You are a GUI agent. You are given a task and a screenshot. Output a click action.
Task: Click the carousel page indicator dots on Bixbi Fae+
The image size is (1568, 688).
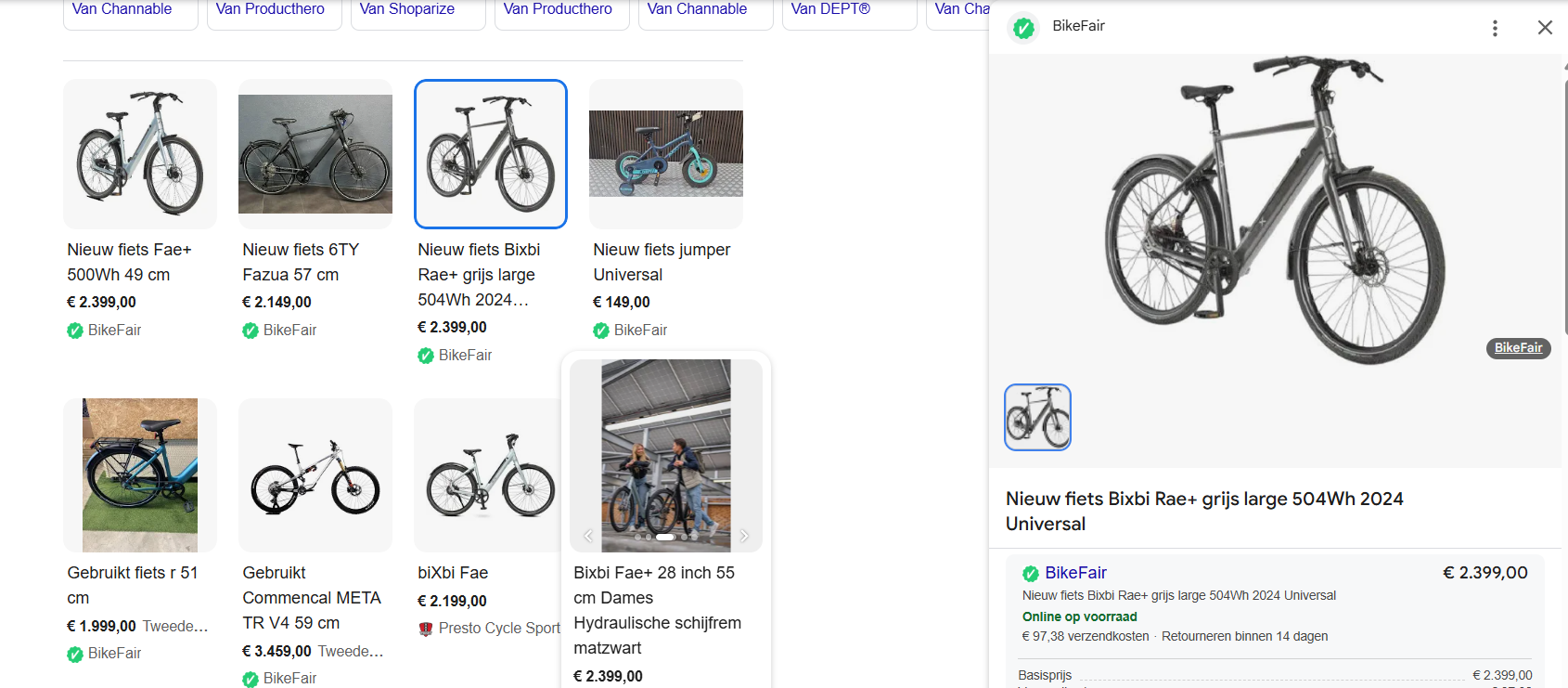[x=665, y=537]
